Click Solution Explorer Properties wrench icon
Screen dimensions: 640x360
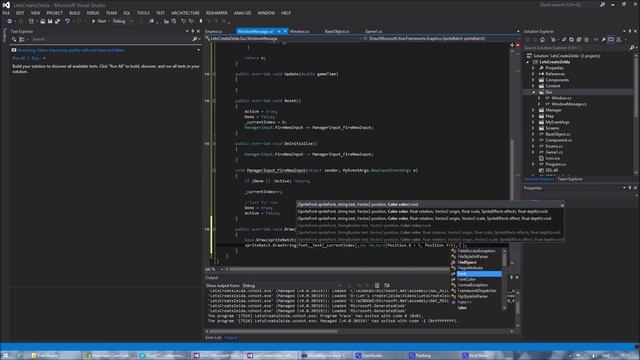603,40
